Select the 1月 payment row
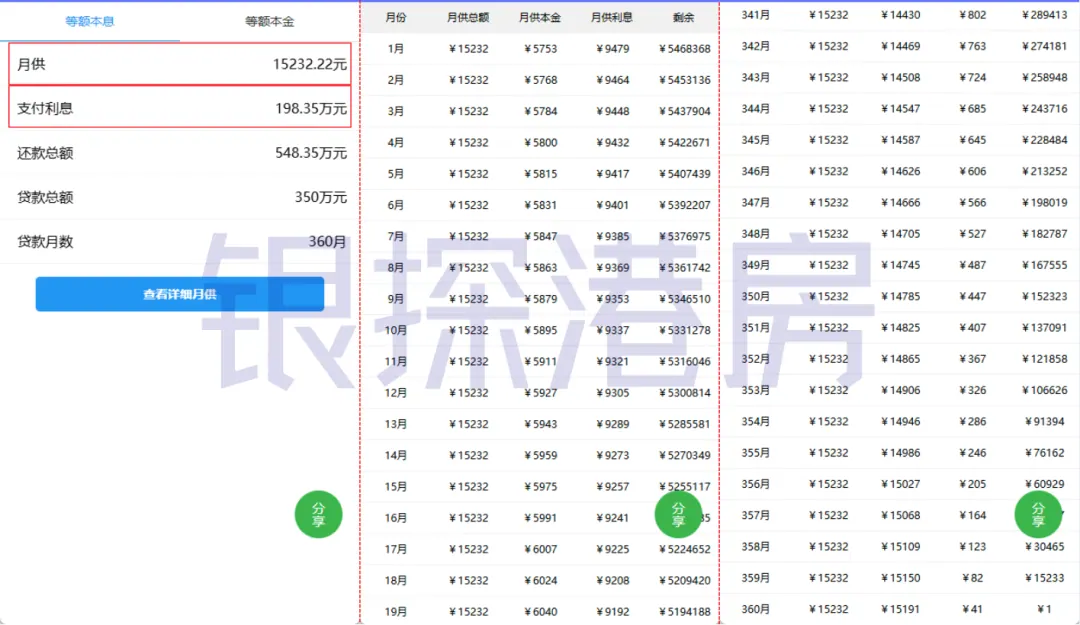 tap(540, 49)
